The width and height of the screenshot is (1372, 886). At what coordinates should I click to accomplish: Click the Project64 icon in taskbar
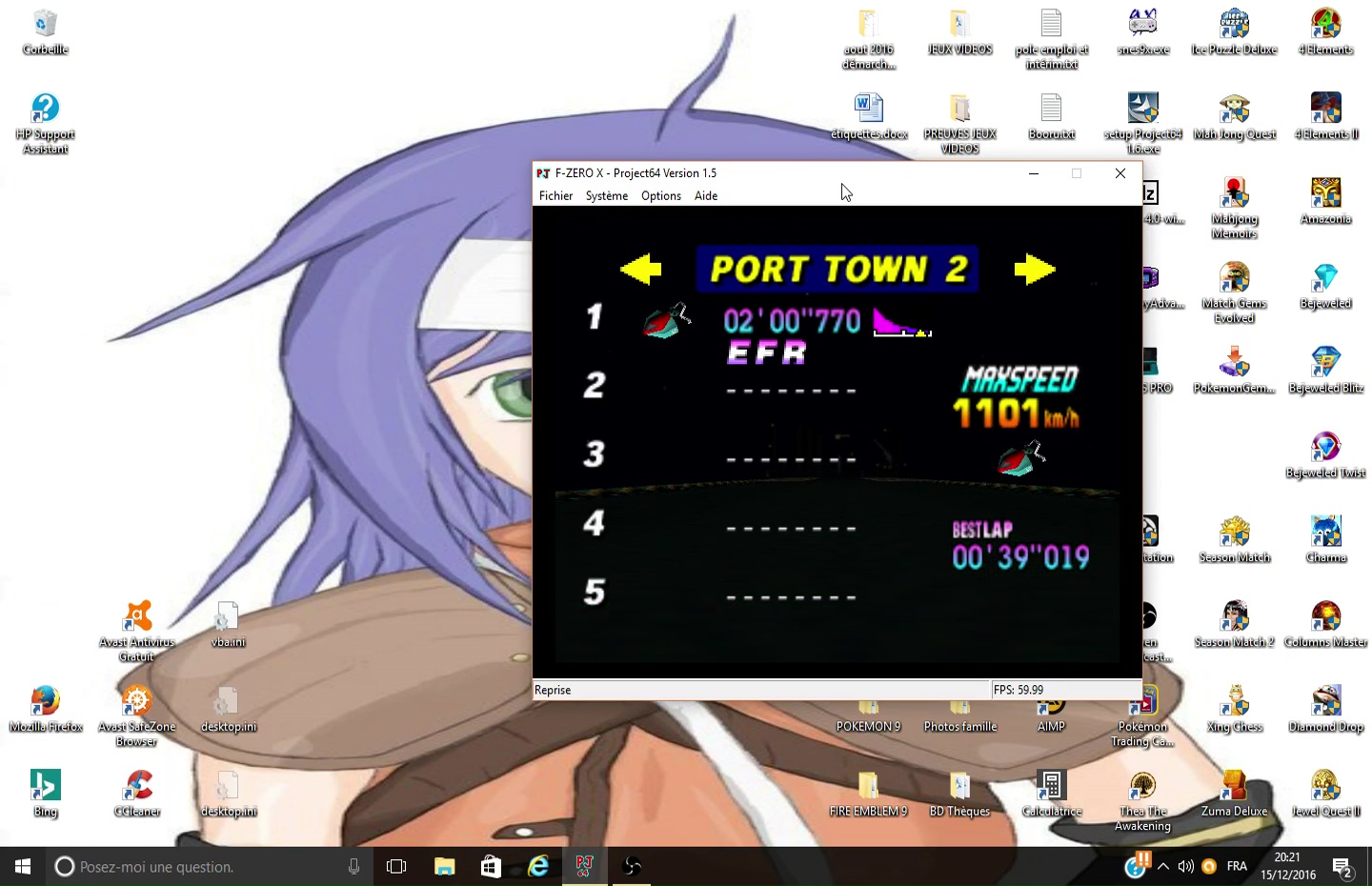(584, 866)
